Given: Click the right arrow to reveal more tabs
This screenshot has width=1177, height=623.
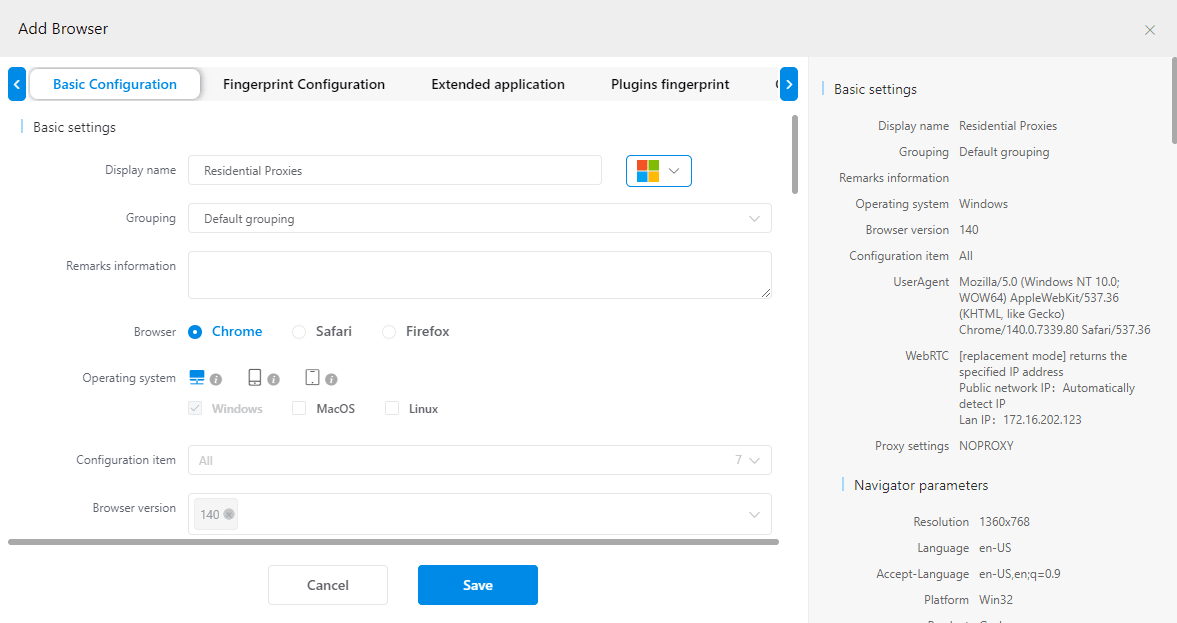Looking at the screenshot, I should pyautogui.click(x=789, y=84).
